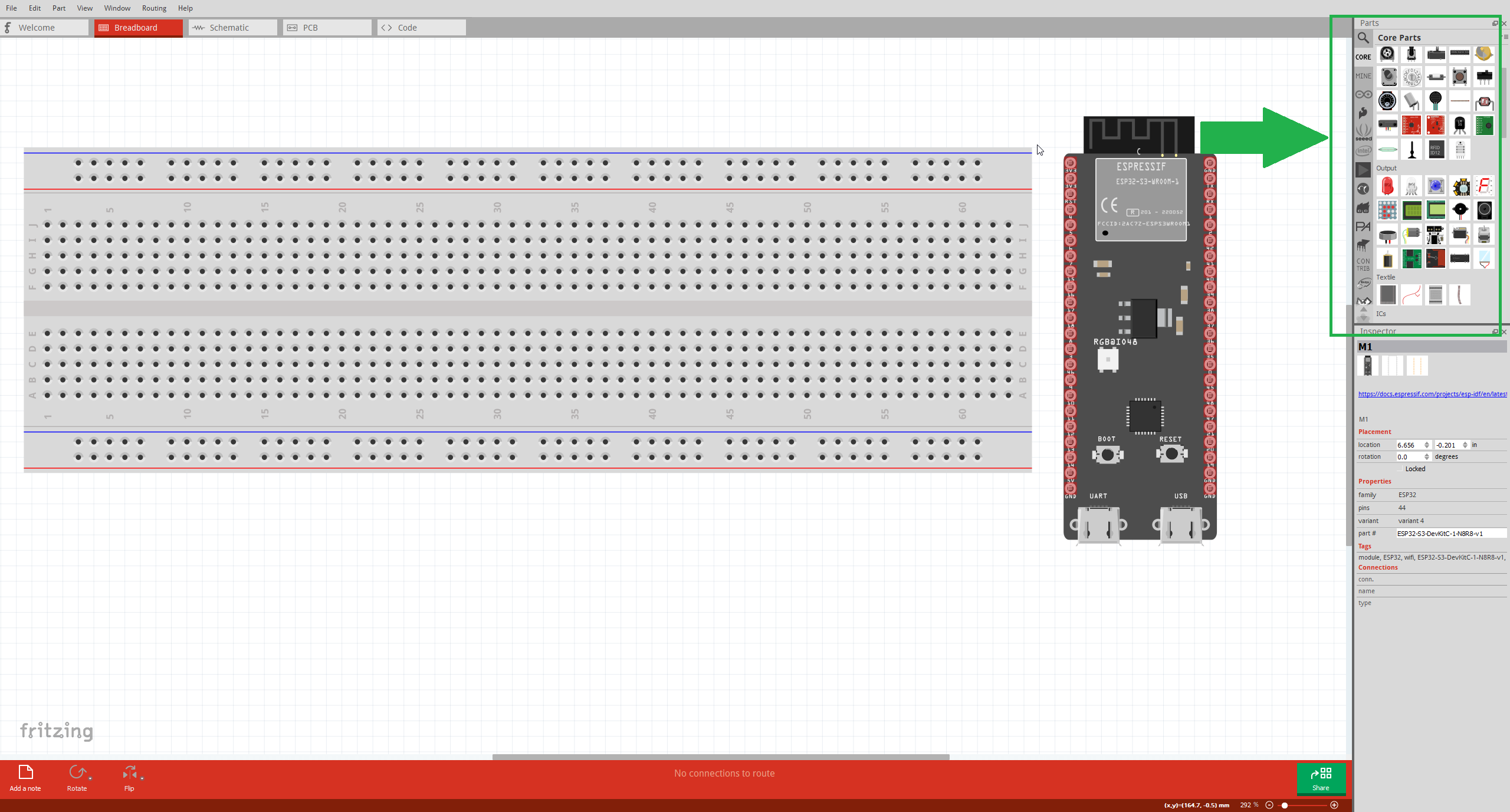Open the Part menu
The image size is (1510, 812).
(59, 8)
